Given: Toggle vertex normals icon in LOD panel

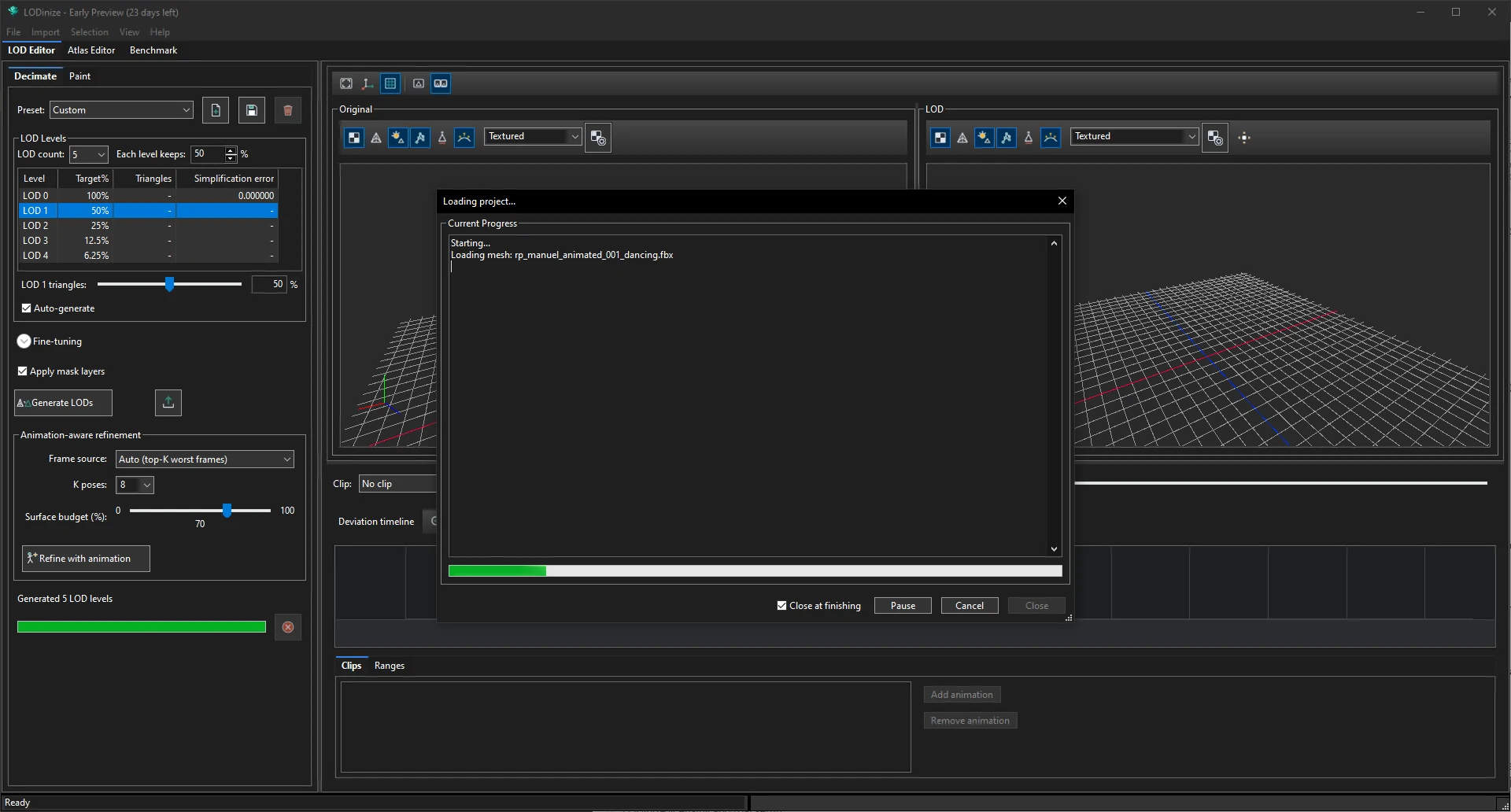Looking at the screenshot, I should coord(1029,138).
